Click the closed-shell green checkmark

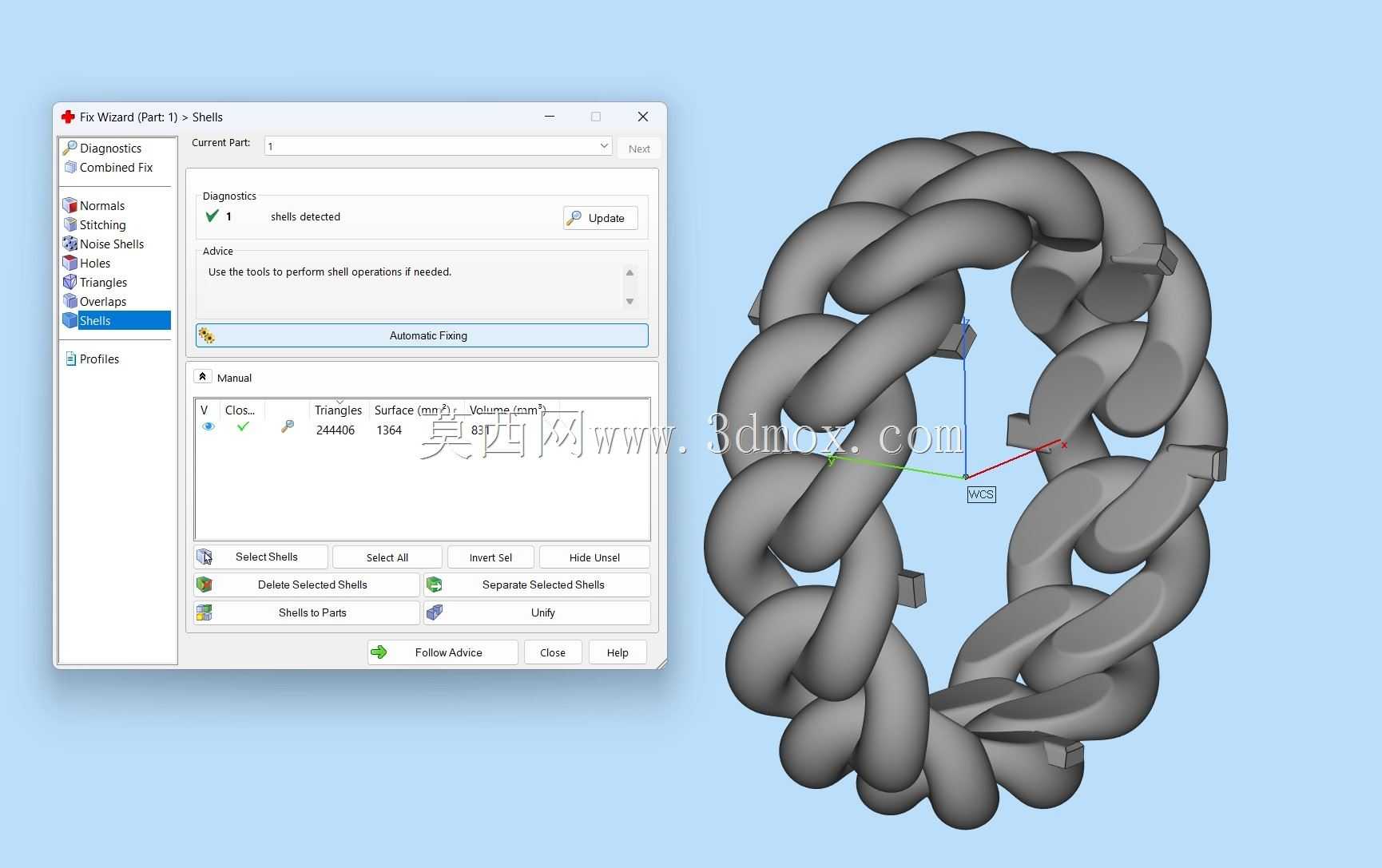[x=243, y=426]
